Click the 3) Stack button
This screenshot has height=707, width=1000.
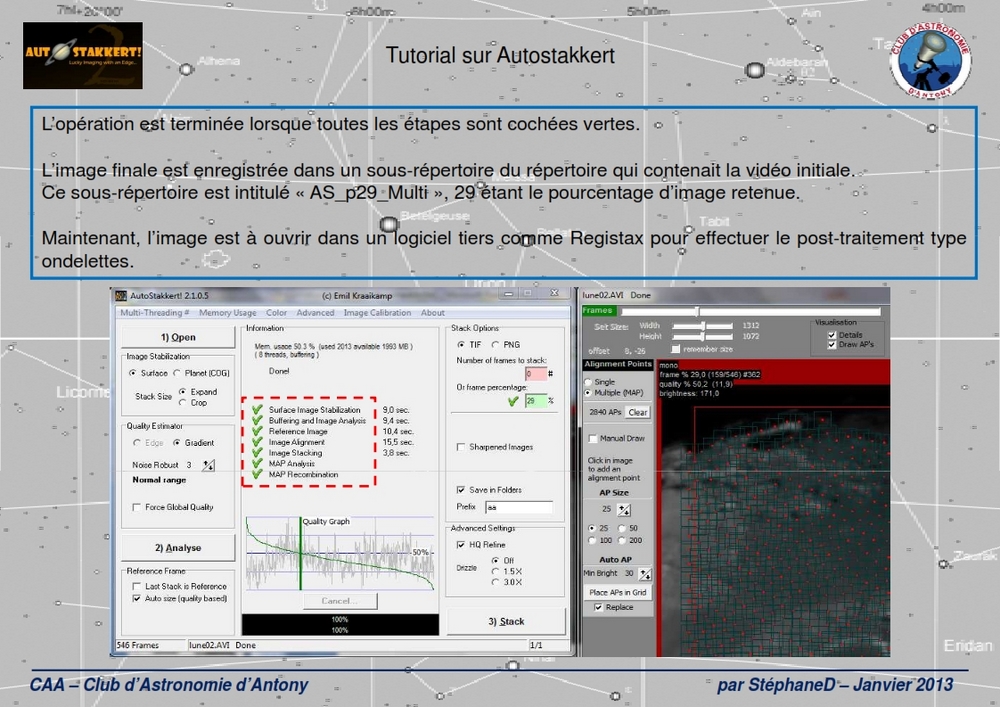point(506,621)
